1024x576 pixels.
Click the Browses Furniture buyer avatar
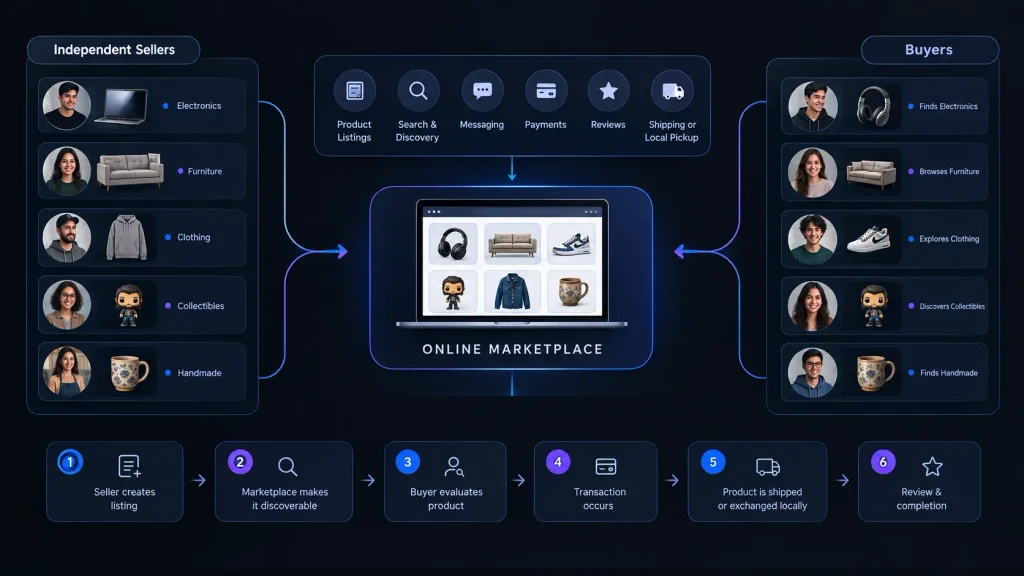tap(812, 172)
